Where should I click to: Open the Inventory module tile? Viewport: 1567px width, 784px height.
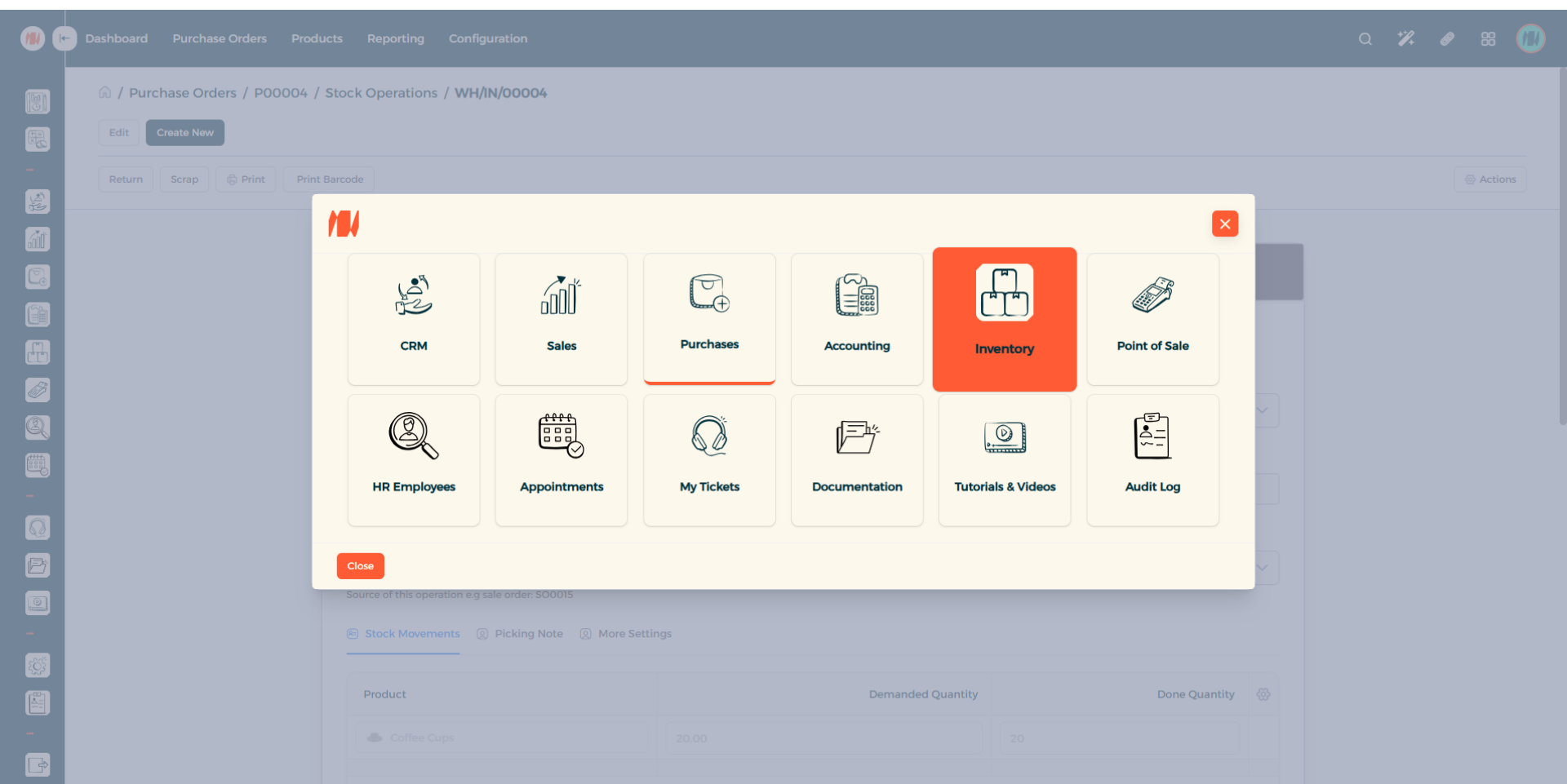pos(1005,319)
